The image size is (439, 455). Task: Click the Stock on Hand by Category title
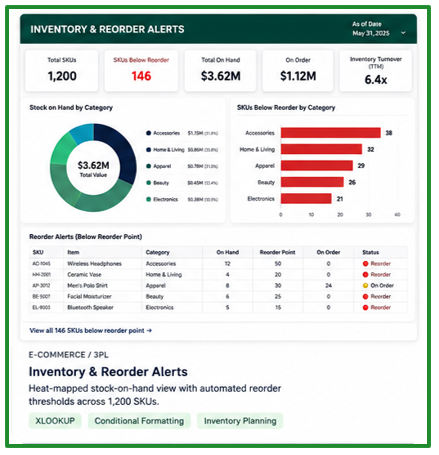pos(71,108)
